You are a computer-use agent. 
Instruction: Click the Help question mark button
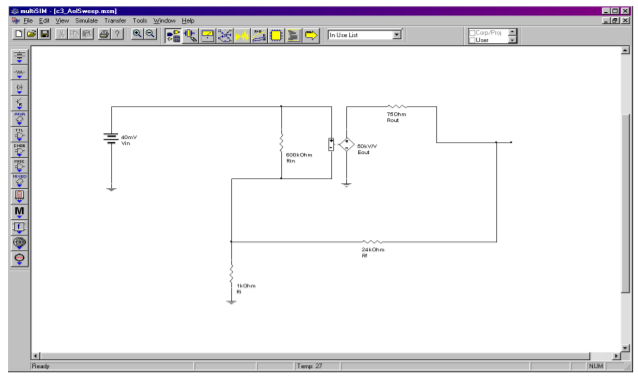117,34
